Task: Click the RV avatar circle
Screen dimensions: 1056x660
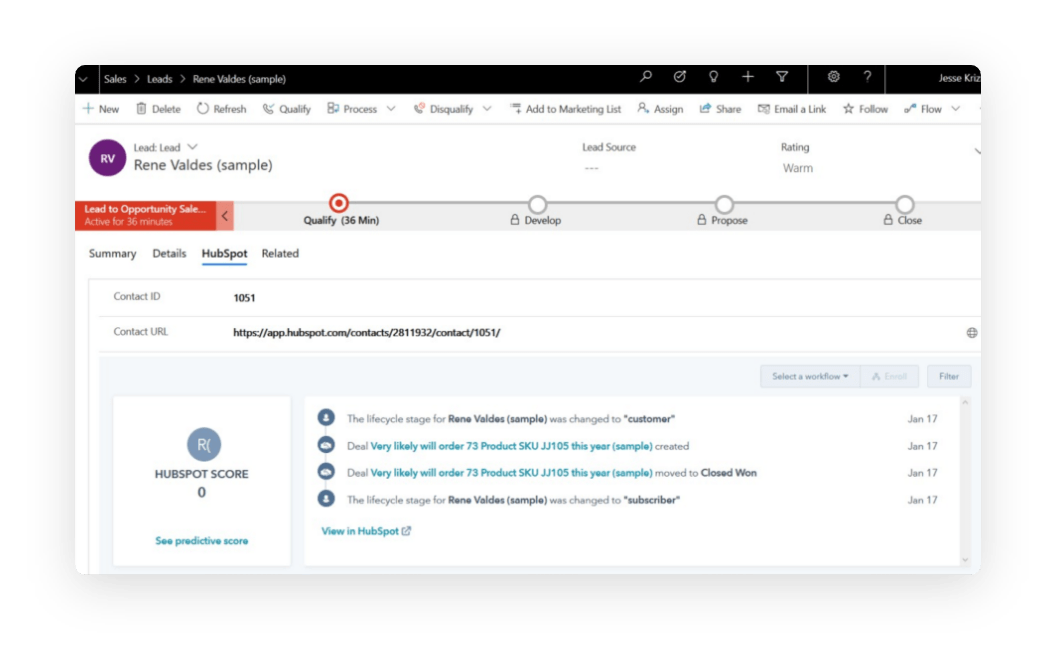Action: click(x=107, y=158)
